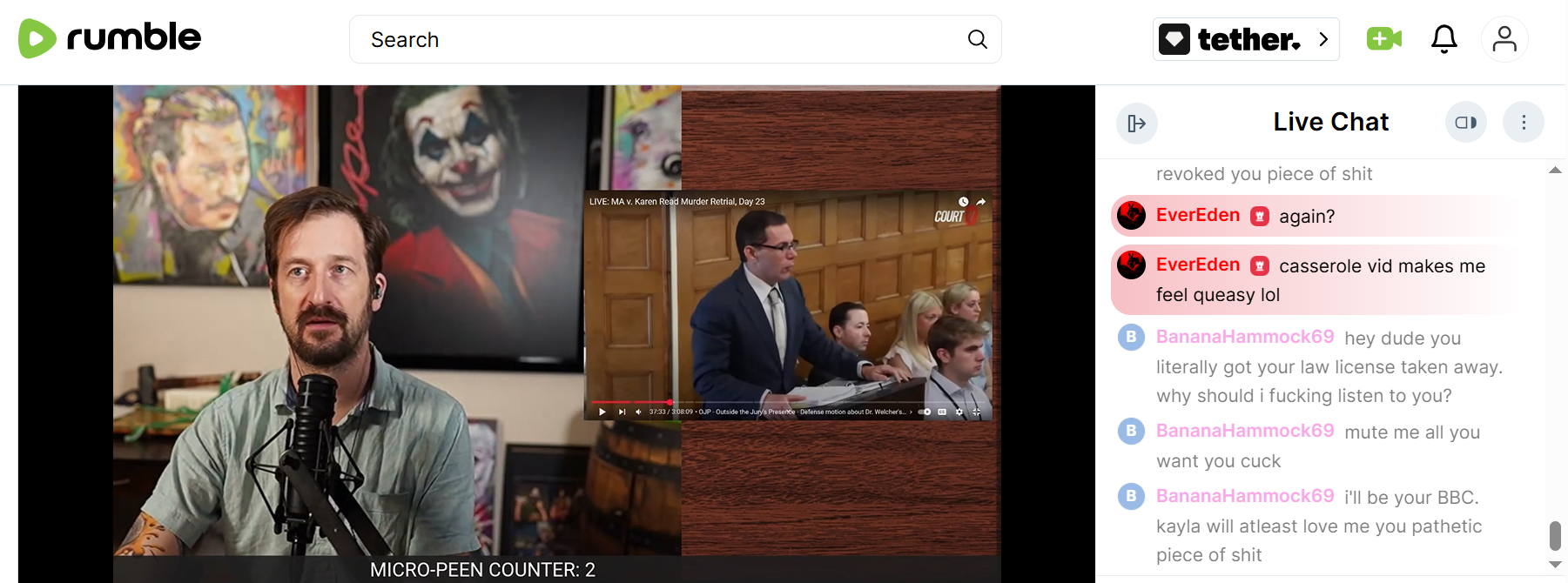1568x583 pixels.
Task: Click the embedded video's red progress bar
Action: [630, 402]
